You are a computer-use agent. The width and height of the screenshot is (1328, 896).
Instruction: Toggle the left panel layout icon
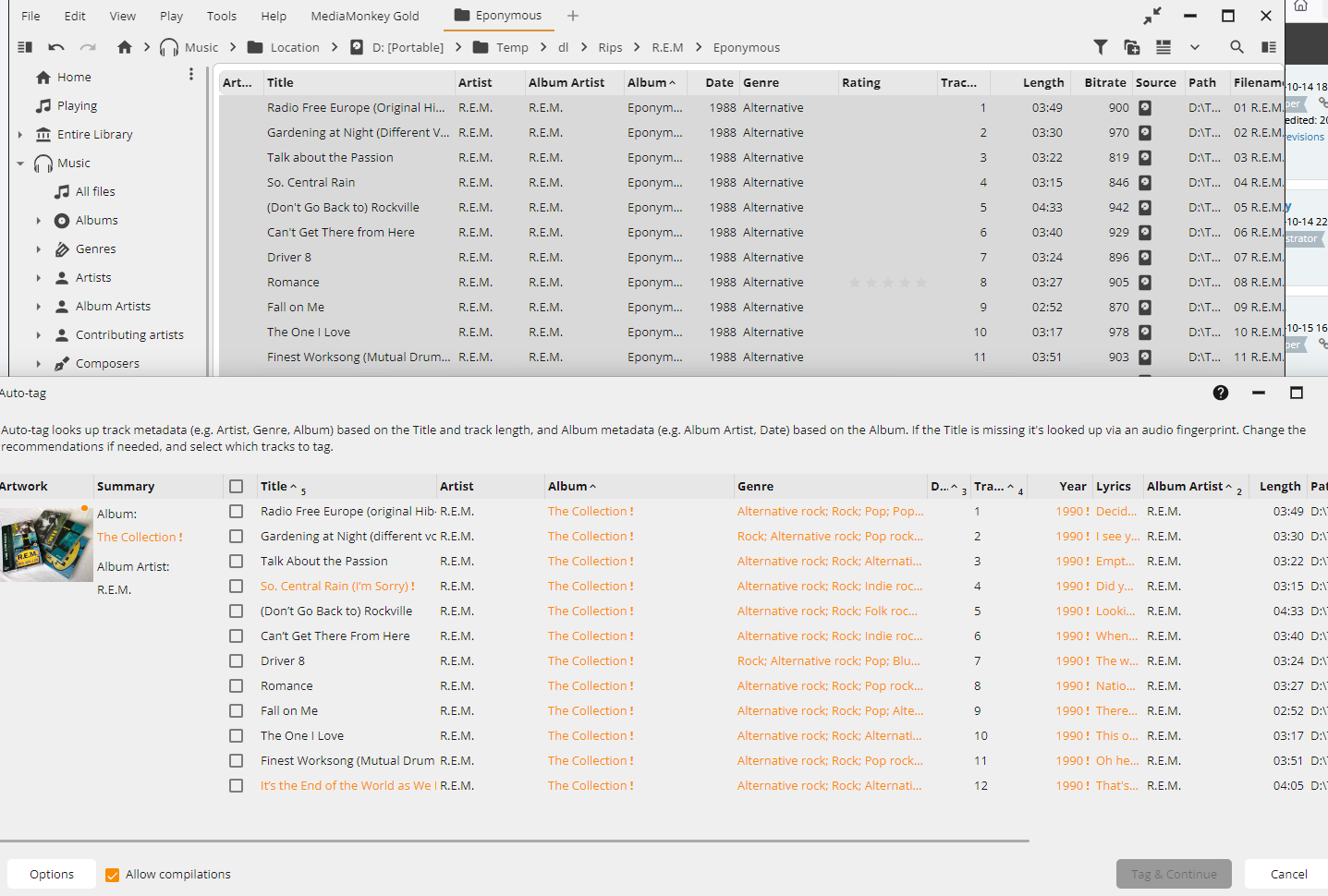pos(25,47)
